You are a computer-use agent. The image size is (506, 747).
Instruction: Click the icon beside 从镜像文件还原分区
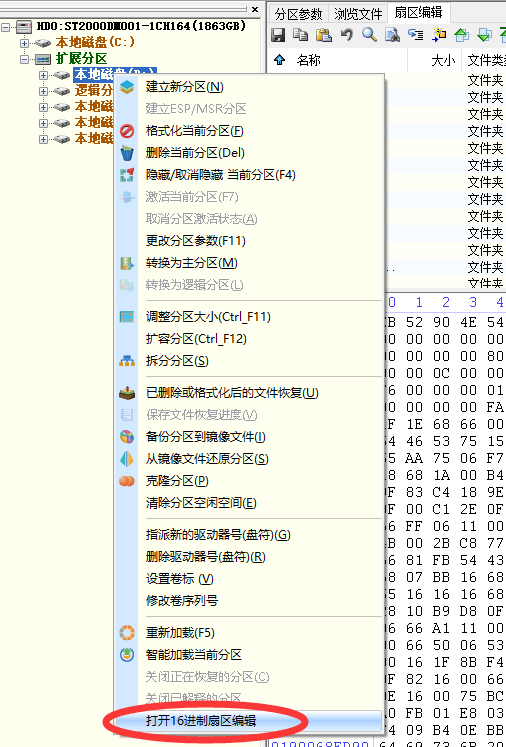pyautogui.click(x=127, y=459)
